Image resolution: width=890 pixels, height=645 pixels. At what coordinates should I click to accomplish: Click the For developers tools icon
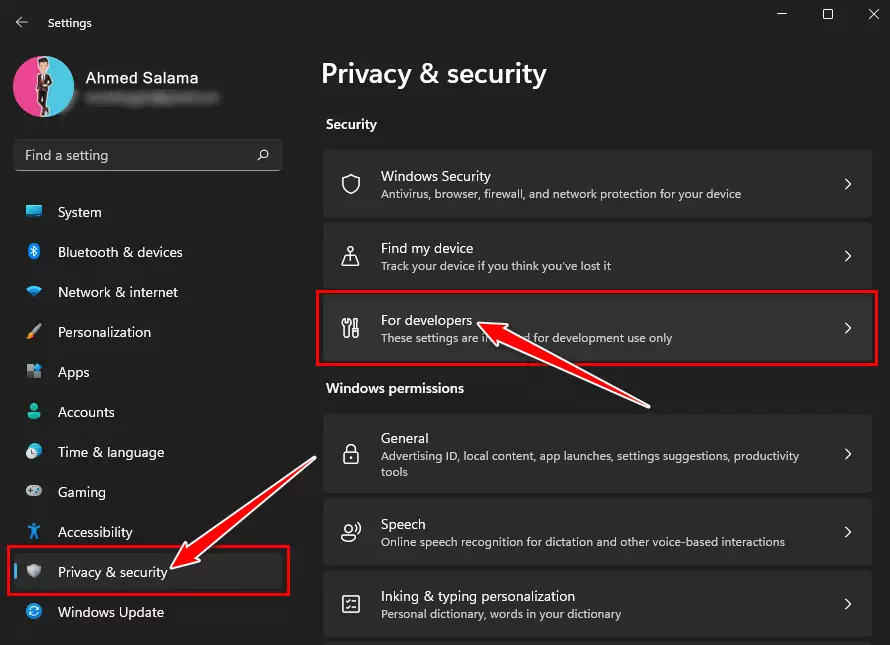coord(350,328)
